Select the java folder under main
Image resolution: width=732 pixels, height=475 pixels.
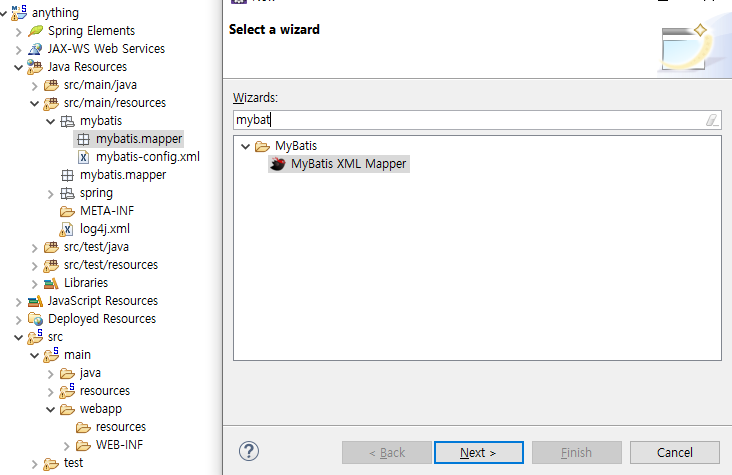90,373
